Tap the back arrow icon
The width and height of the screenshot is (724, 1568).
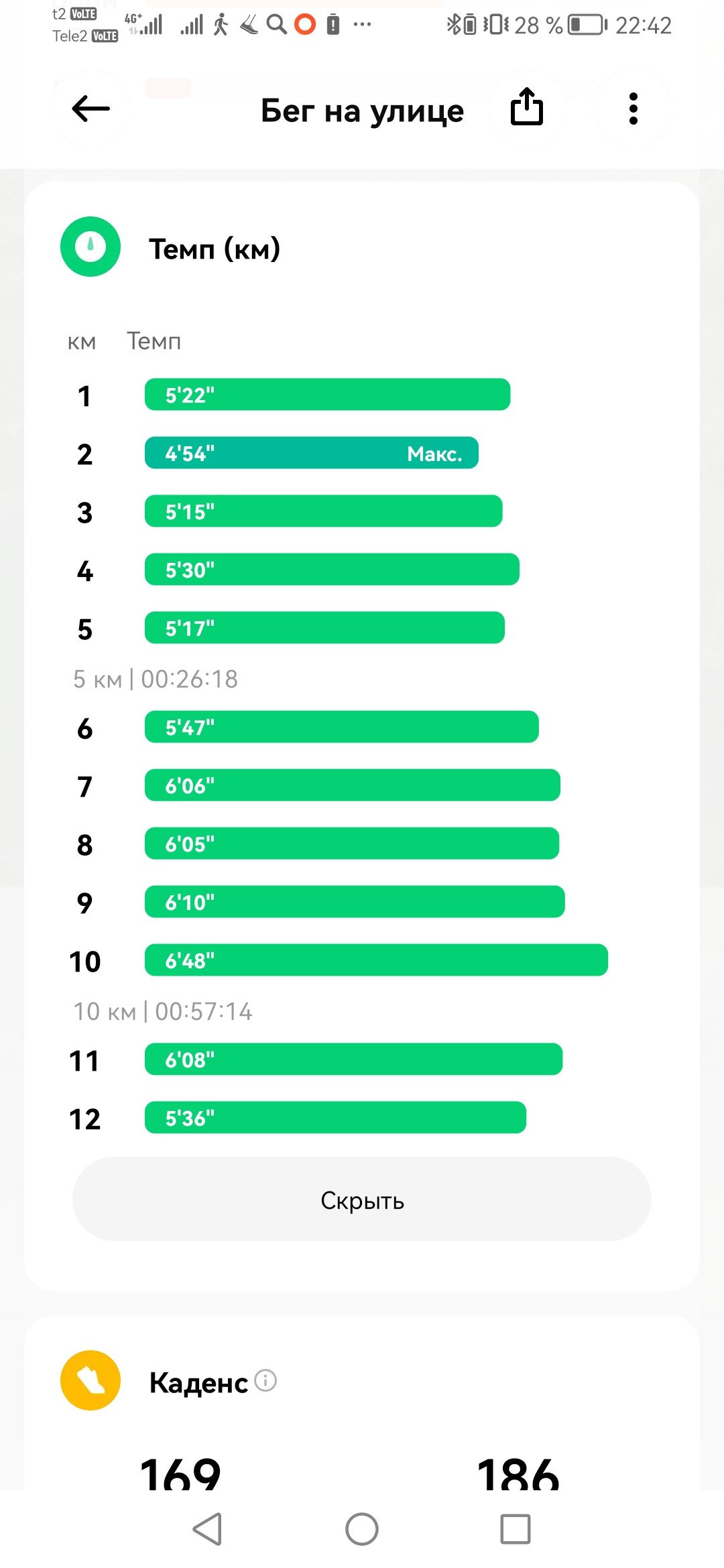point(90,109)
